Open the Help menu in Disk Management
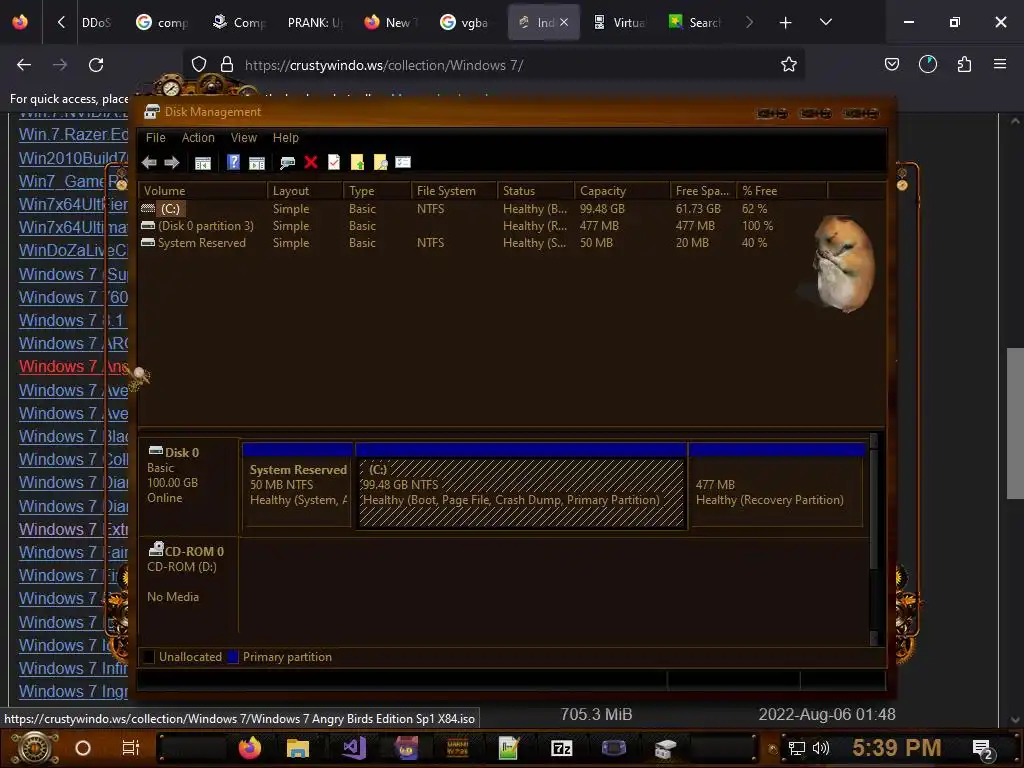This screenshot has width=1024, height=768. tap(285, 138)
